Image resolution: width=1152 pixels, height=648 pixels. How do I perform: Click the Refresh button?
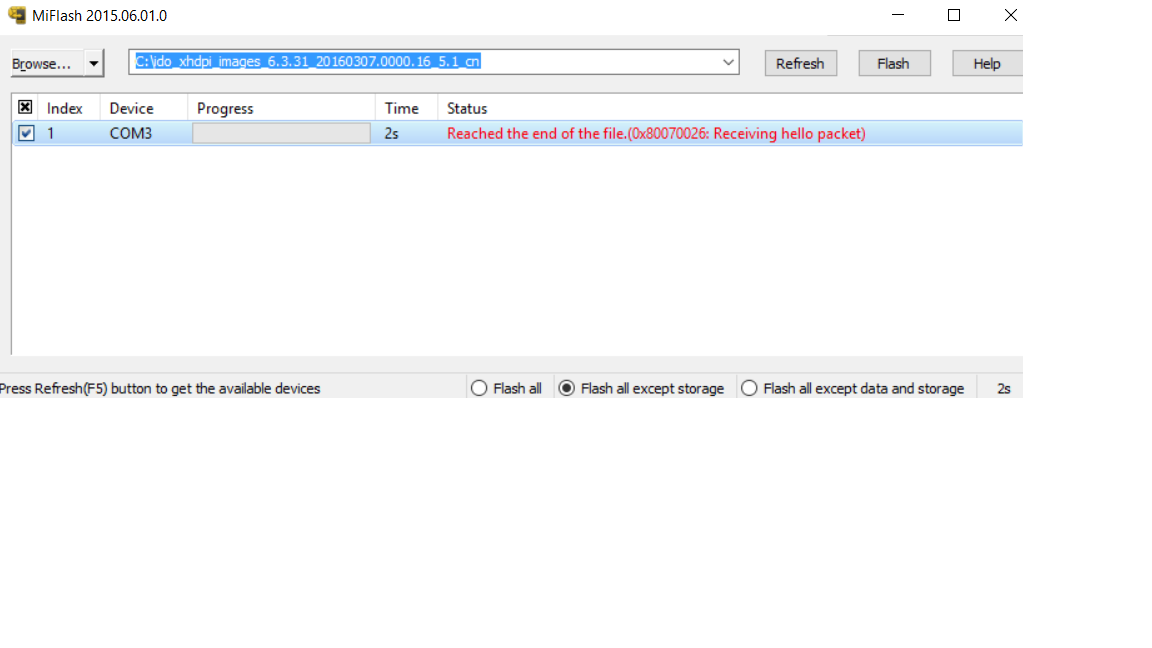click(801, 63)
